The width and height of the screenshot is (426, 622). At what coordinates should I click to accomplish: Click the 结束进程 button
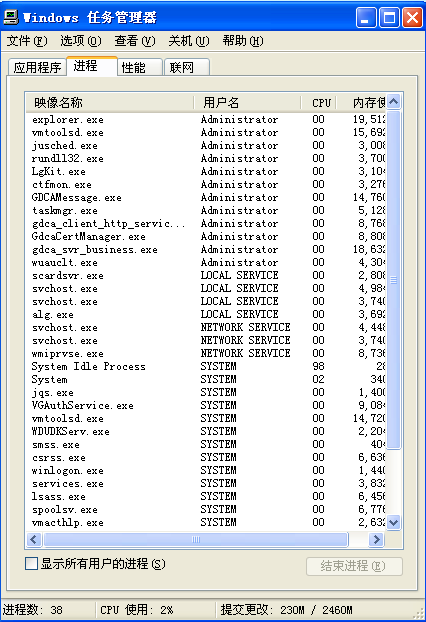(x=354, y=566)
